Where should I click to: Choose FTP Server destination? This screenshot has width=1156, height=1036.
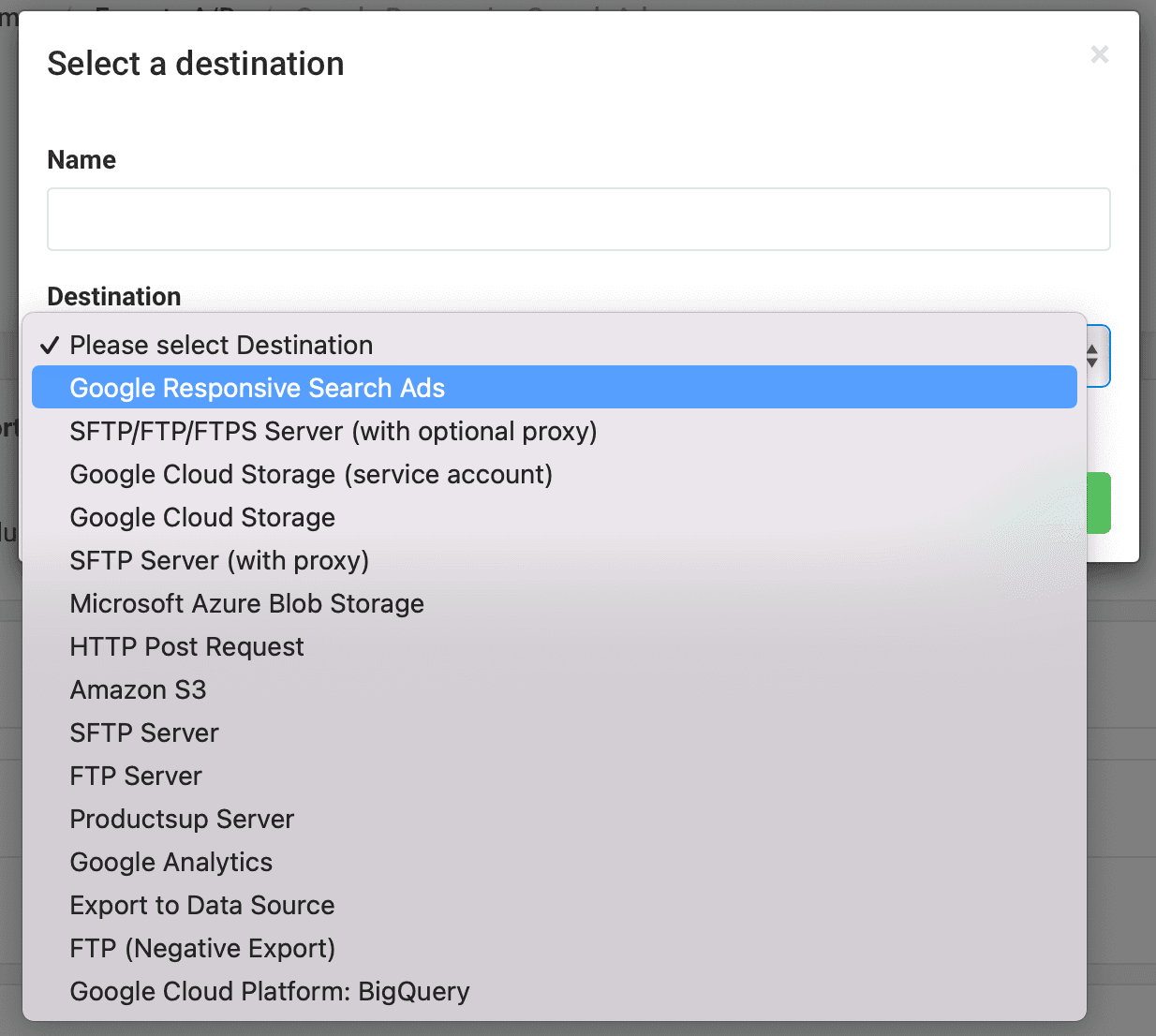click(136, 776)
